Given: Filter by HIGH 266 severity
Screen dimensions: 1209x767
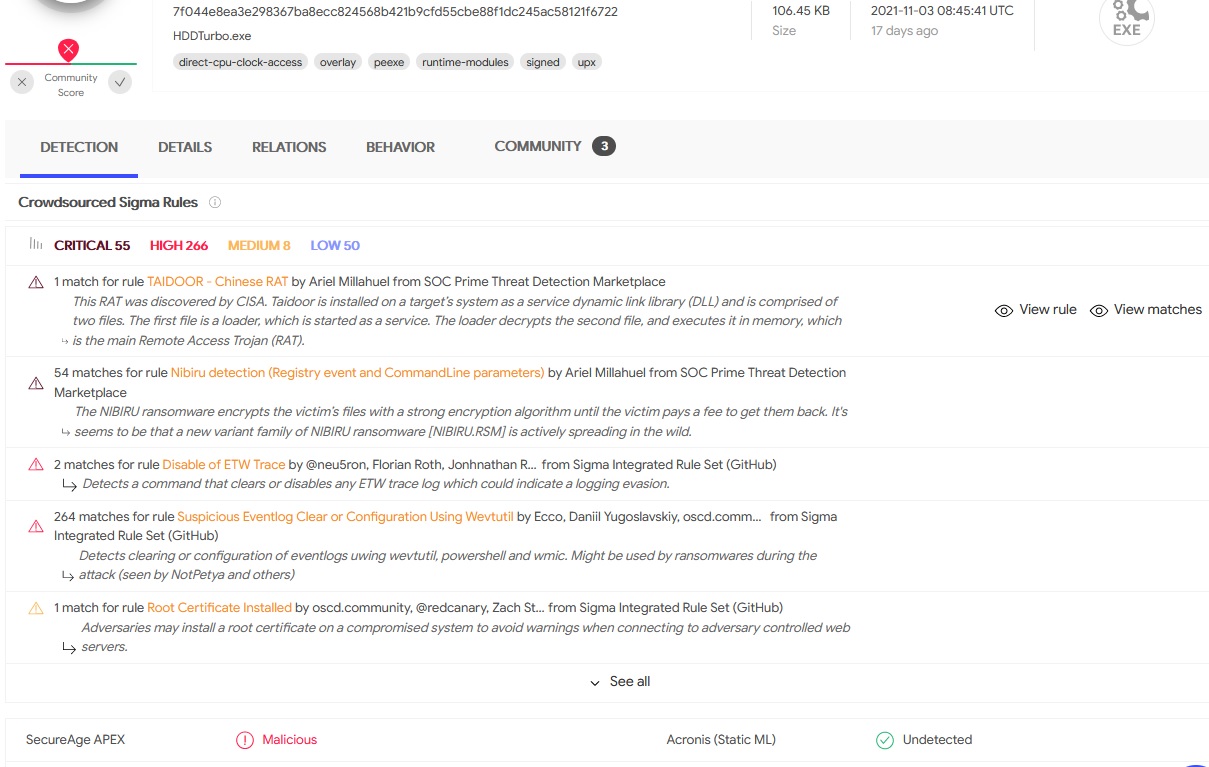Looking at the screenshot, I should click(179, 245).
